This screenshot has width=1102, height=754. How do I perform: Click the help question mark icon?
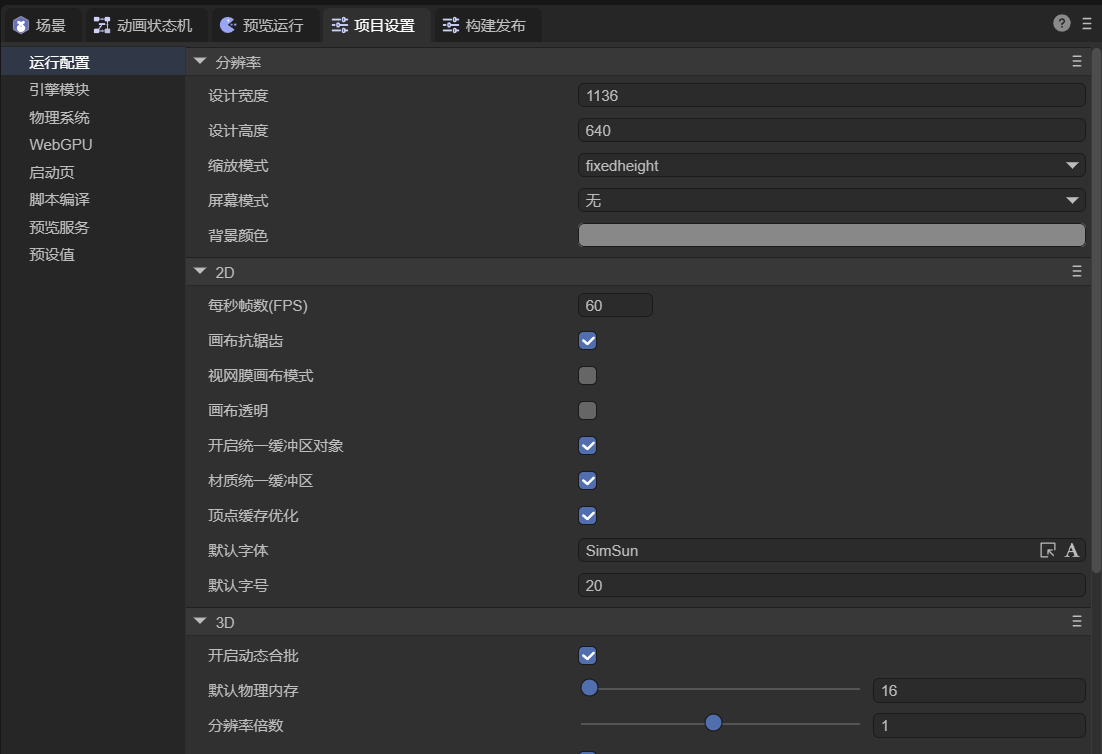pyautogui.click(x=1062, y=24)
